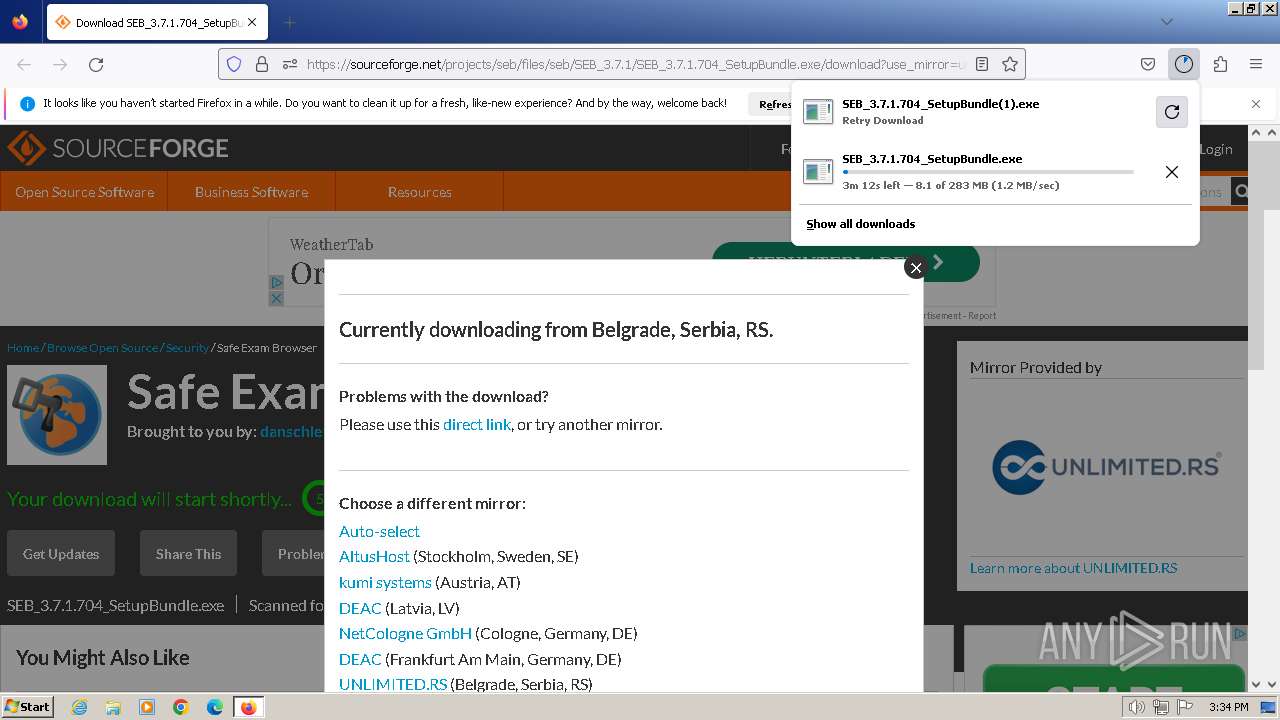
Task: Open the Firefox application hamburger menu
Action: click(x=1256, y=64)
